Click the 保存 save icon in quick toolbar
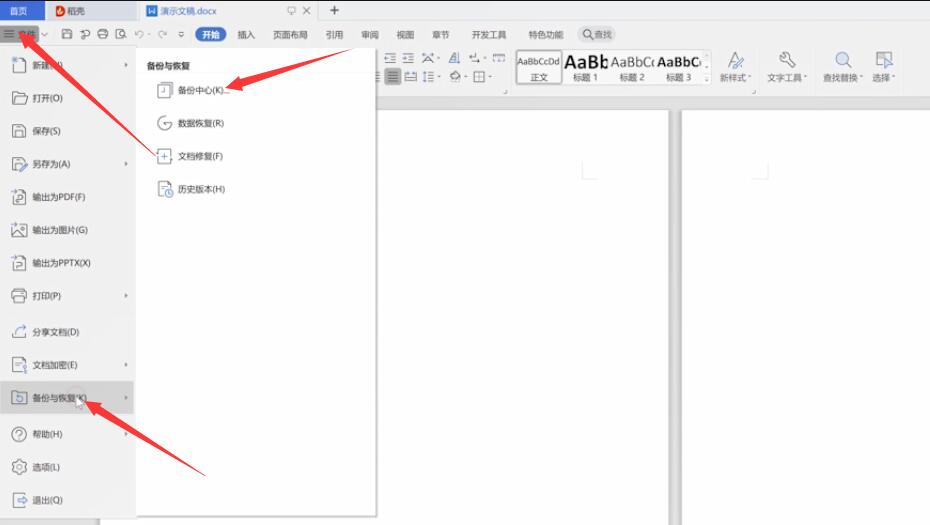The image size is (930, 525). tap(66, 34)
